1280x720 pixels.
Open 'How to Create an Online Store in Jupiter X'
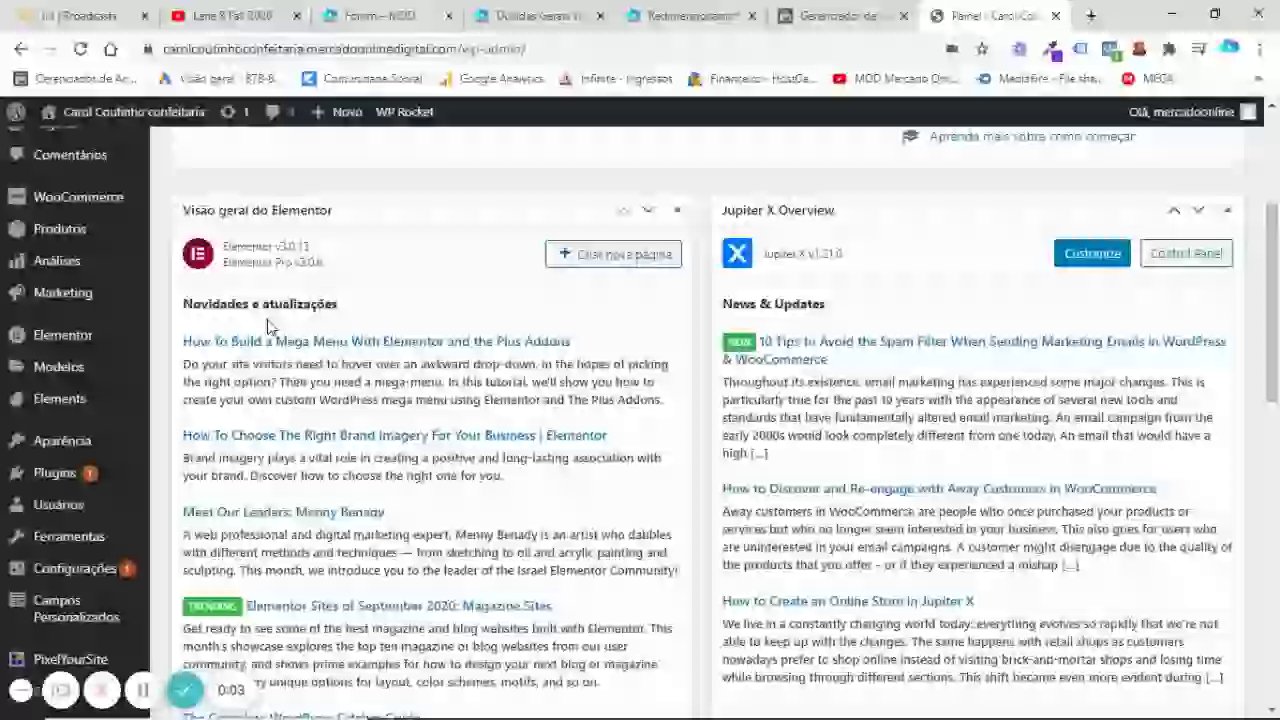(848, 601)
